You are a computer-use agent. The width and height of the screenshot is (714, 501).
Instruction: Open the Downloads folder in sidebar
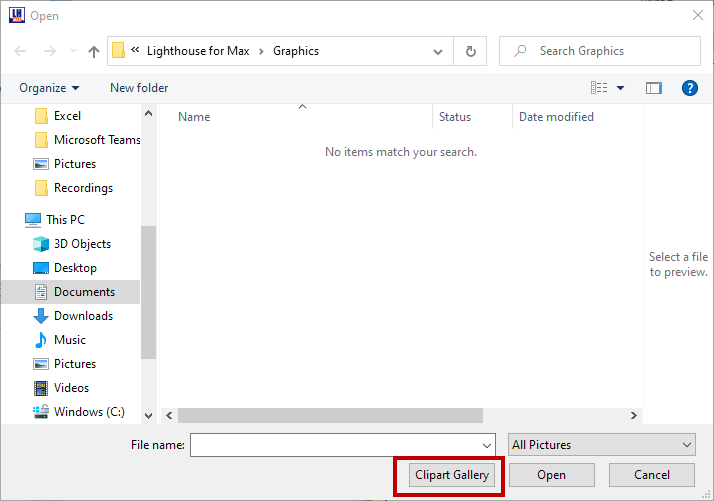pyautogui.click(x=83, y=316)
